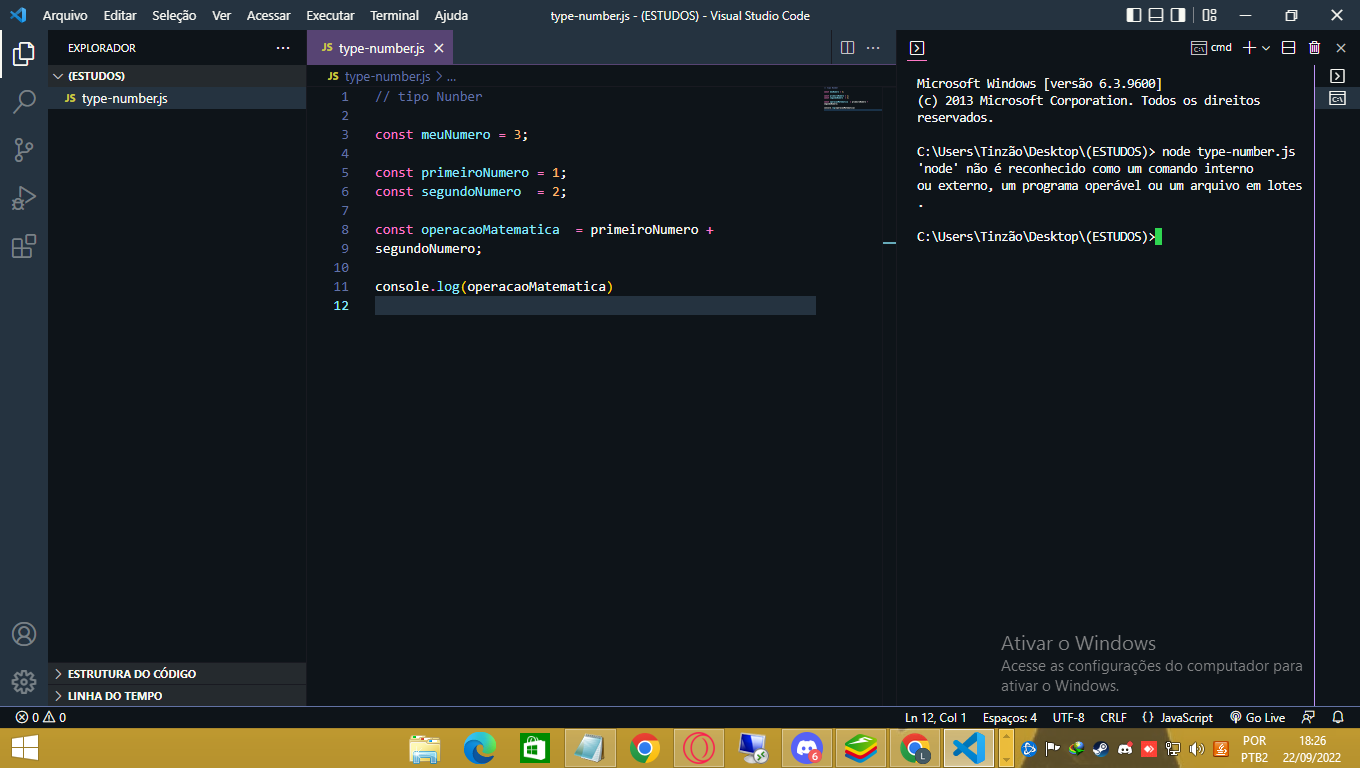
Task: Open the Ajuda menu
Action: tap(451, 16)
